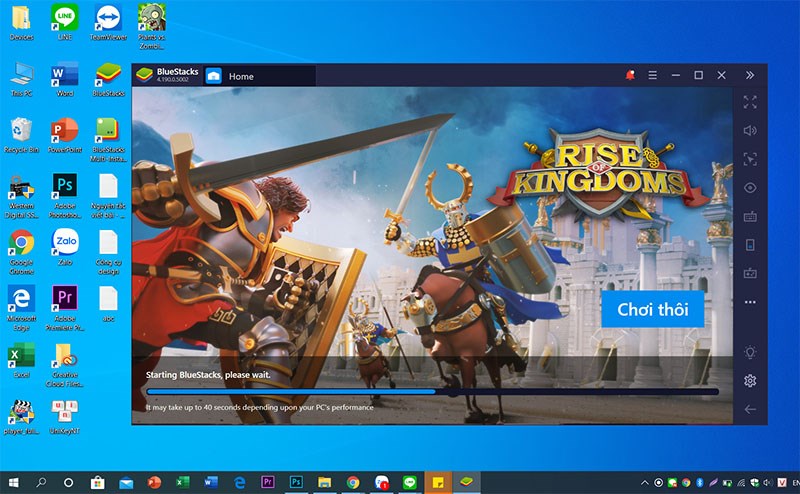Viewport: 800px width, 494px height.
Task: Lock mouse cursor in BlueStacks sidebar
Action: pos(750,159)
